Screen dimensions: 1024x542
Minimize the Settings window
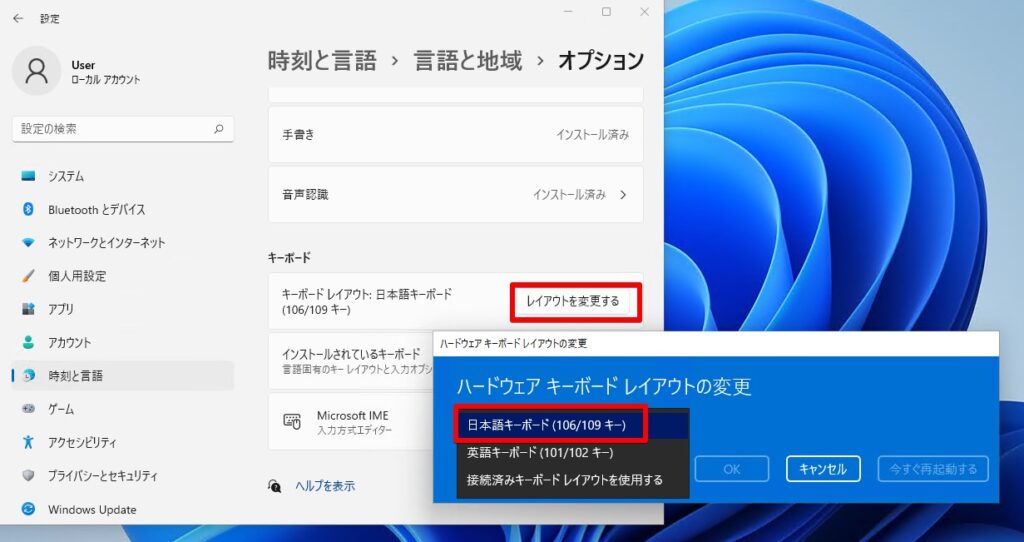(x=568, y=12)
